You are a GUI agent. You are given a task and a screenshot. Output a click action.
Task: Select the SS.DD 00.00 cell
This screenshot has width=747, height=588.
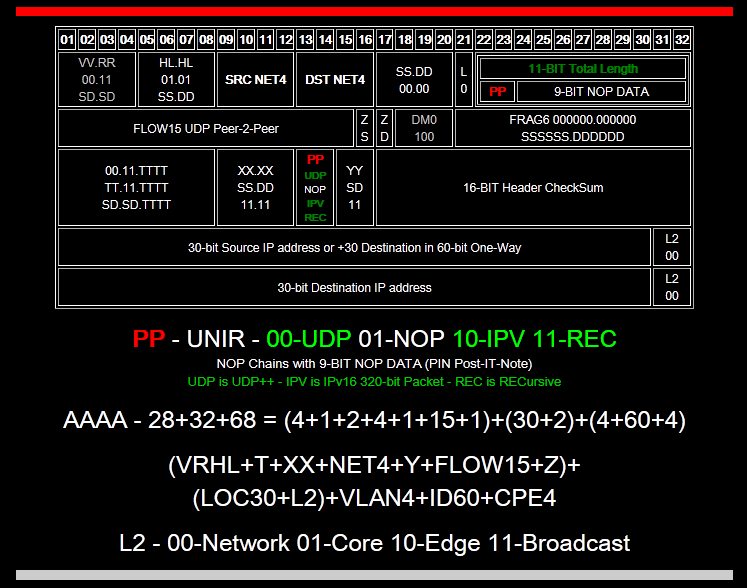coord(414,80)
